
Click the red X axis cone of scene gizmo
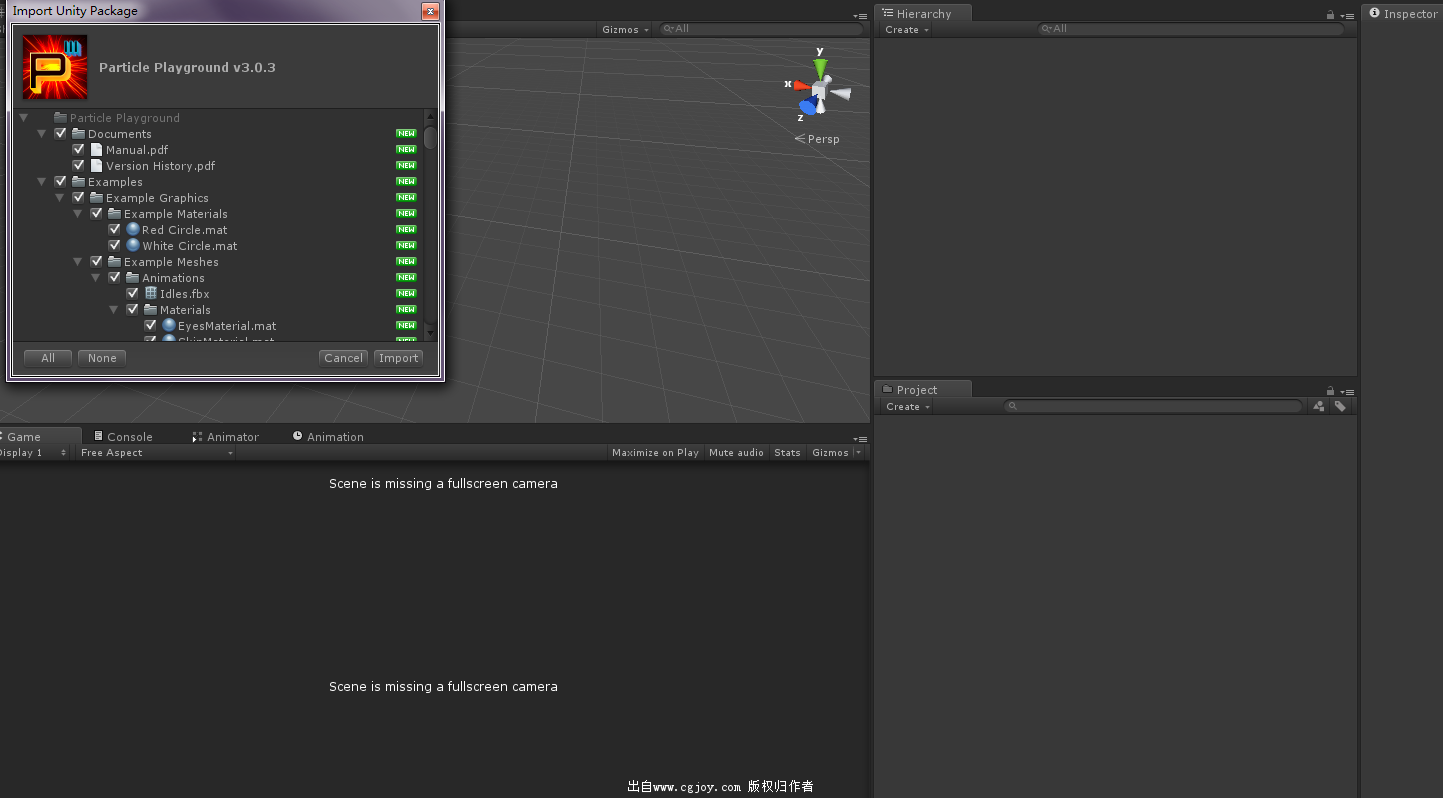click(x=802, y=85)
